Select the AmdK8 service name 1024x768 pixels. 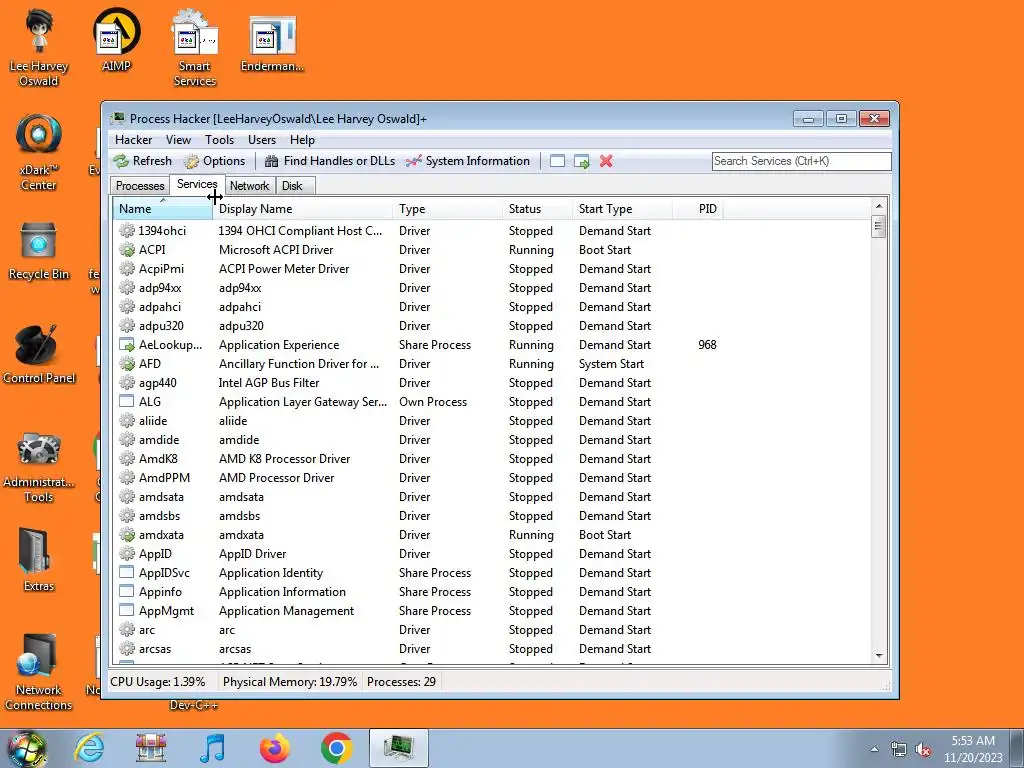pyautogui.click(x=158, y=458)
